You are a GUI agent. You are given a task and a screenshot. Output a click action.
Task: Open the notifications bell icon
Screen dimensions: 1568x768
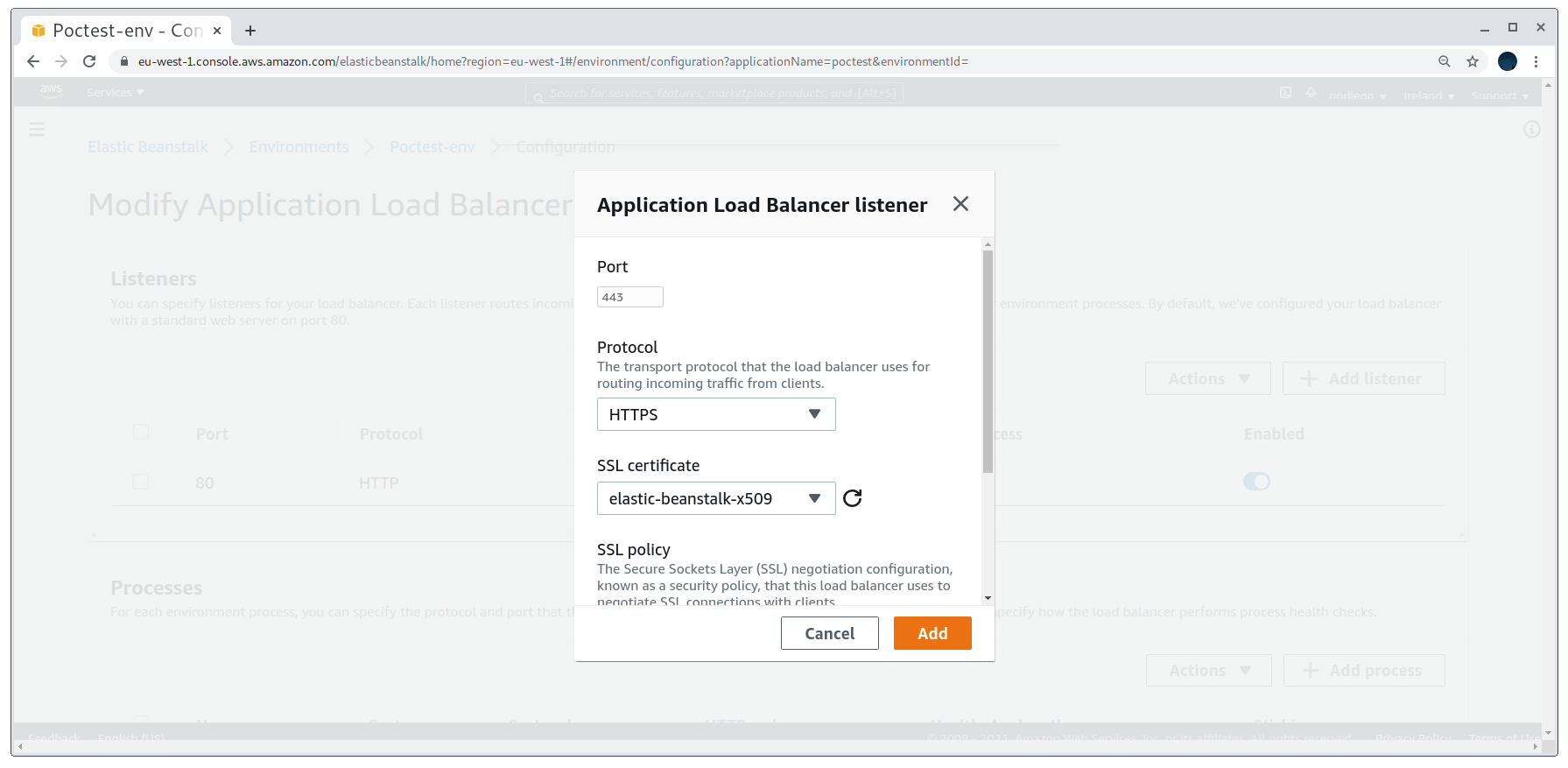1311,92
